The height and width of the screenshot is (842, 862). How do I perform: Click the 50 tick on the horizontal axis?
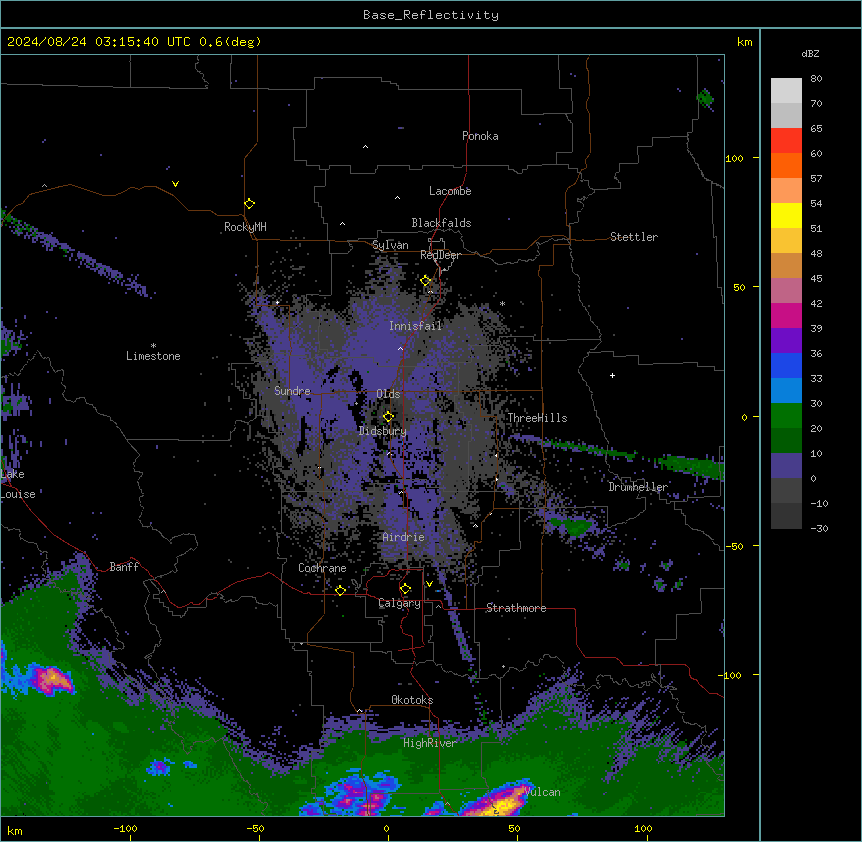514,828
